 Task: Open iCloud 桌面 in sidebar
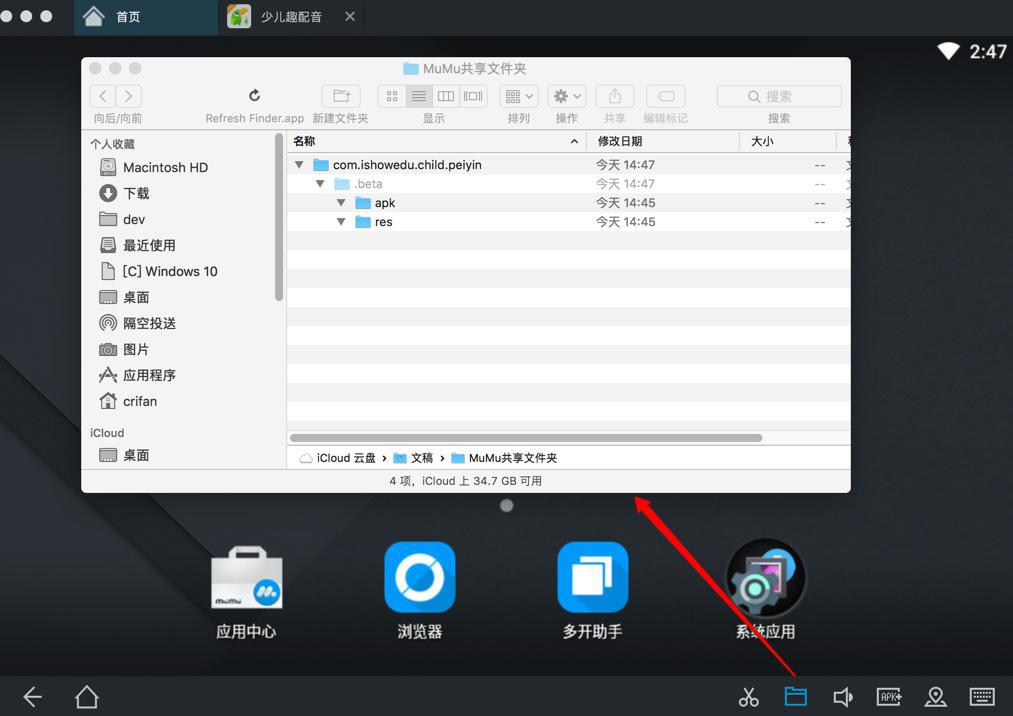click(136, 455)
